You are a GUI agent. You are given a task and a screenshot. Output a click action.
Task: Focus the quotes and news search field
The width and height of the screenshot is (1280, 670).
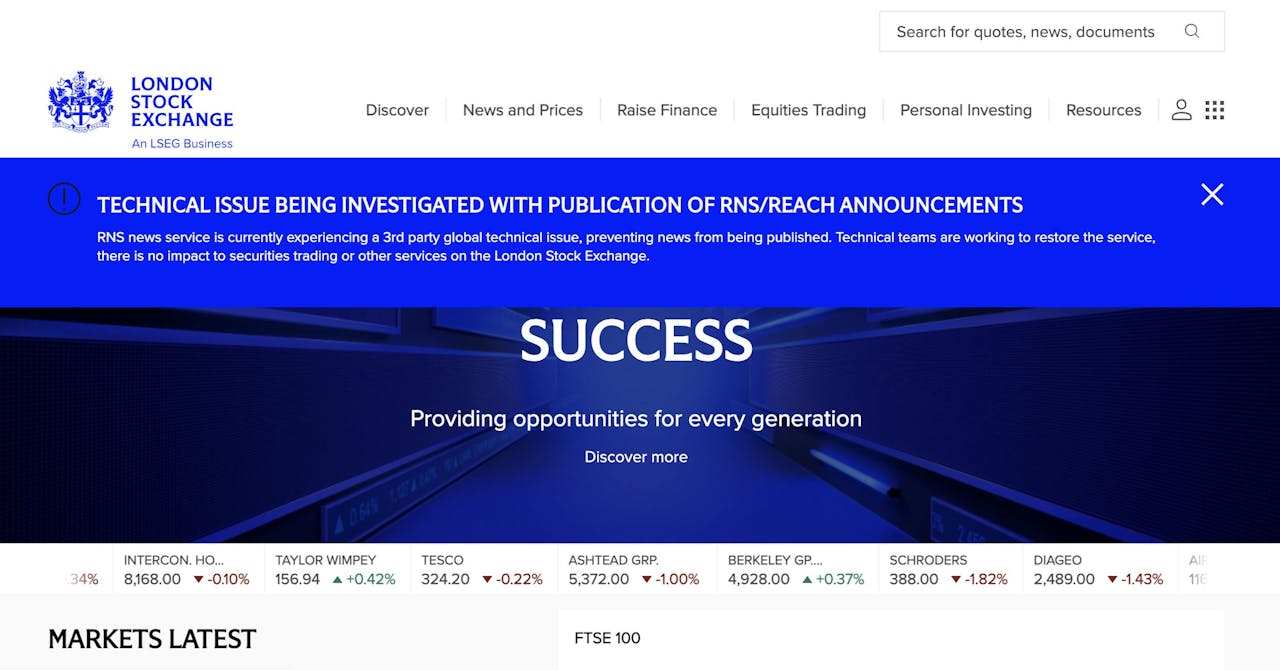pyautogui.click(x=1051, y=31)
